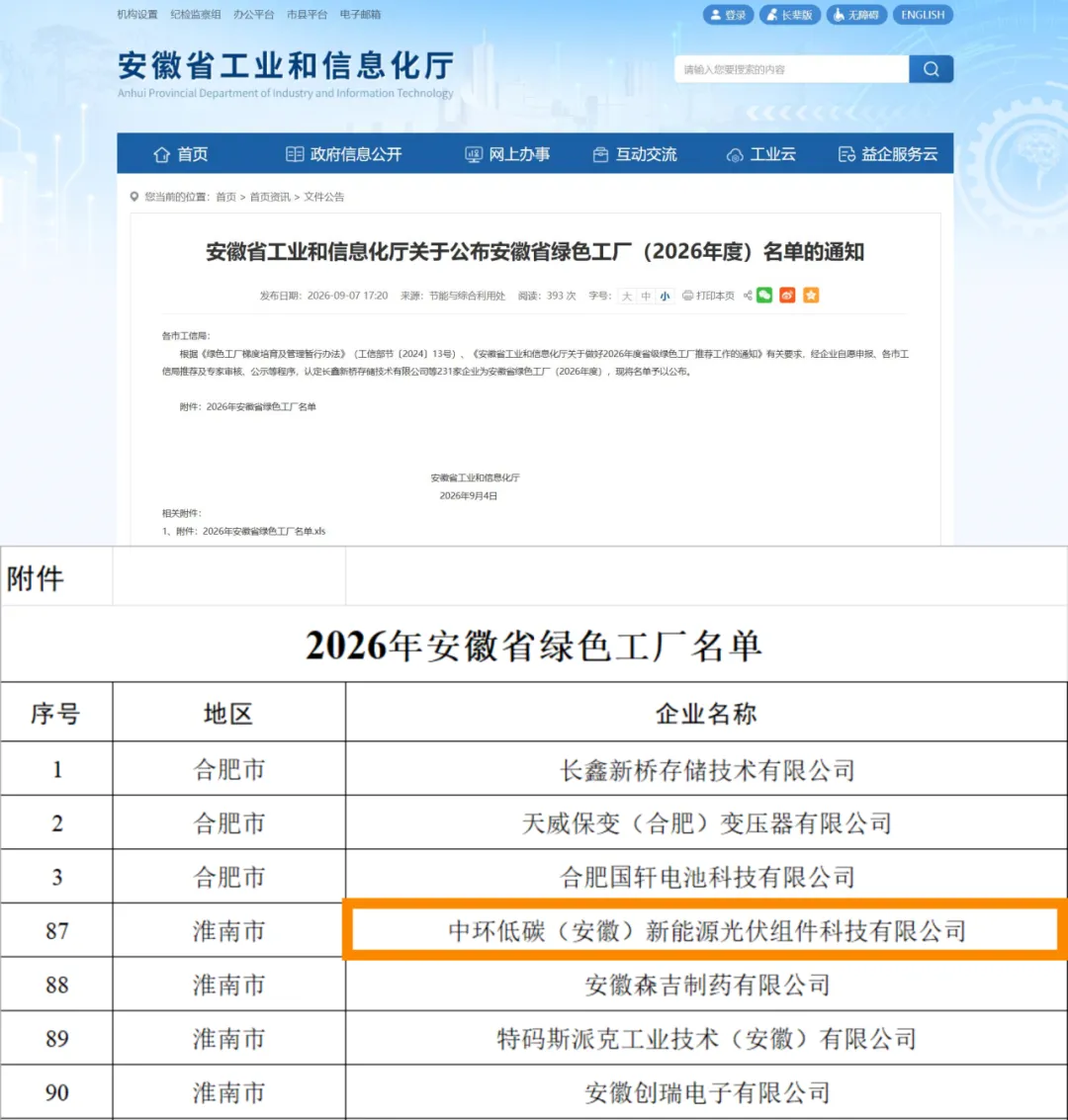The image size is (1068, 1120).
Task: Click the cloud icon for 工业云
Action: point(735,155)
